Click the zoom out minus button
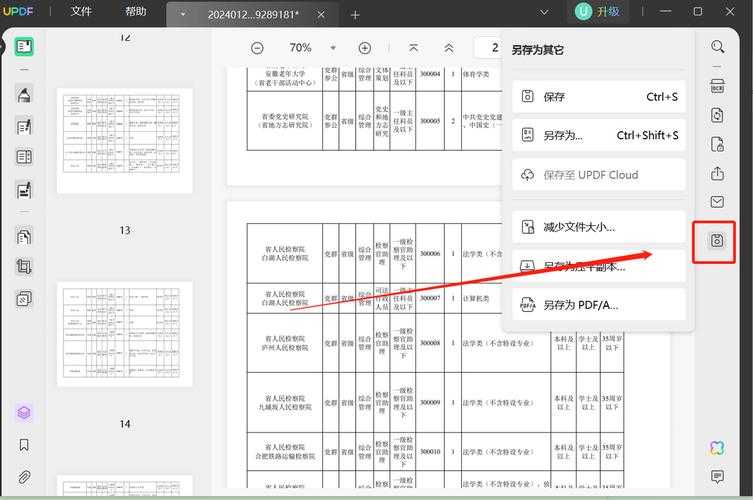 [257, 48]
